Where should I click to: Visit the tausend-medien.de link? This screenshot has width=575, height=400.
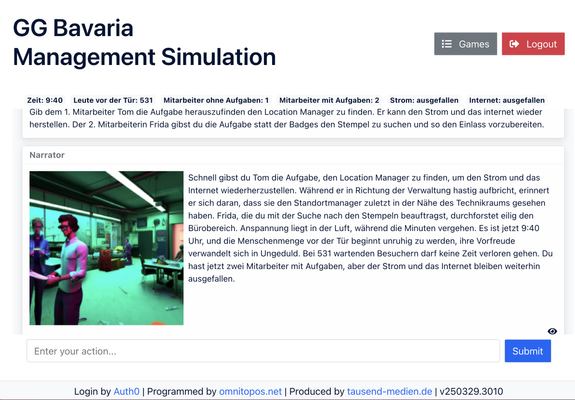point(389,392)
